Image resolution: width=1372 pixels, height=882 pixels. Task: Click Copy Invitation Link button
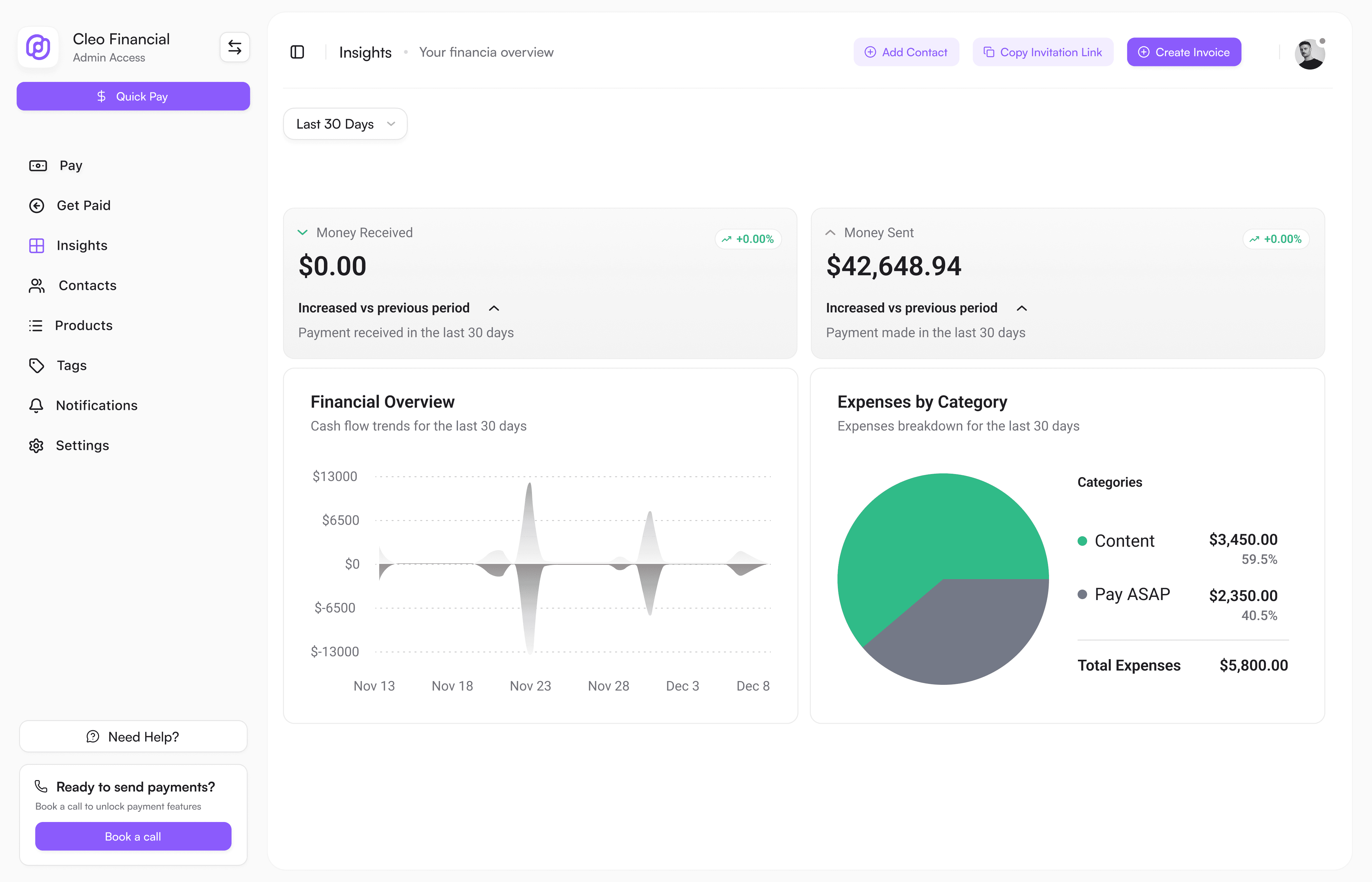(x=1043, y=52)
